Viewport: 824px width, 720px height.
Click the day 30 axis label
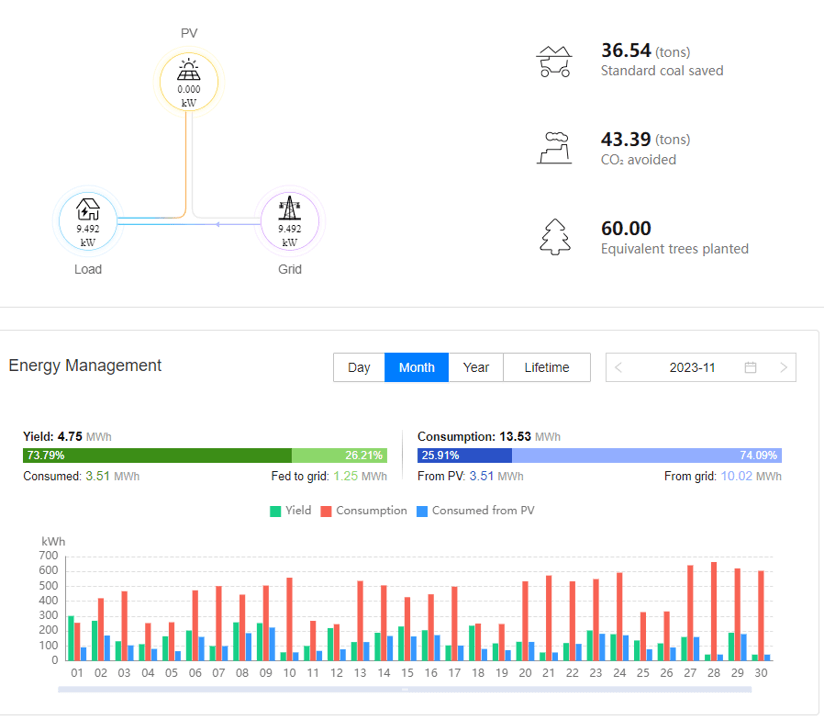click(x=761, y=673)
